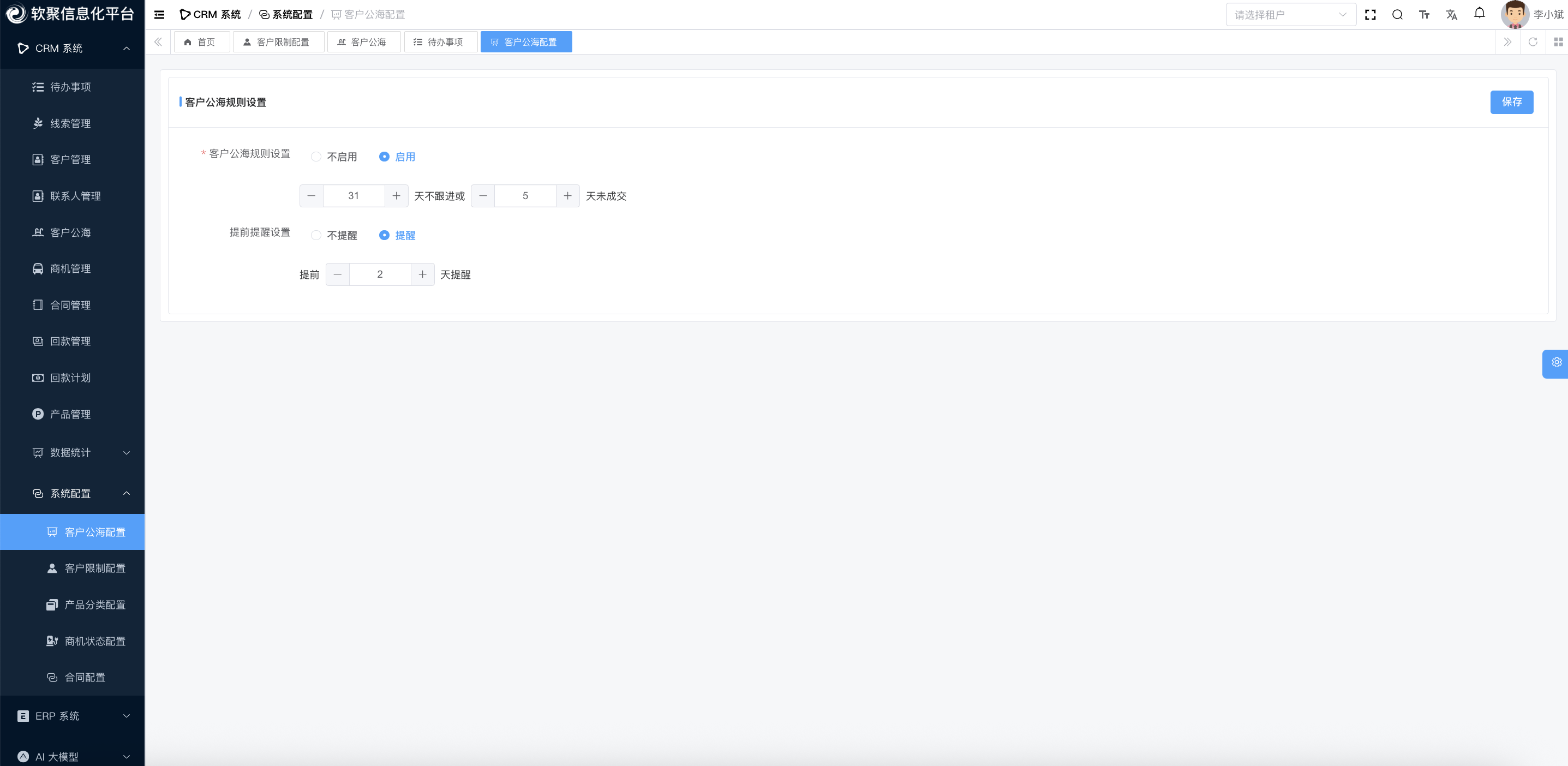
Task: Open the notification bell
Action: [1479, 14]
